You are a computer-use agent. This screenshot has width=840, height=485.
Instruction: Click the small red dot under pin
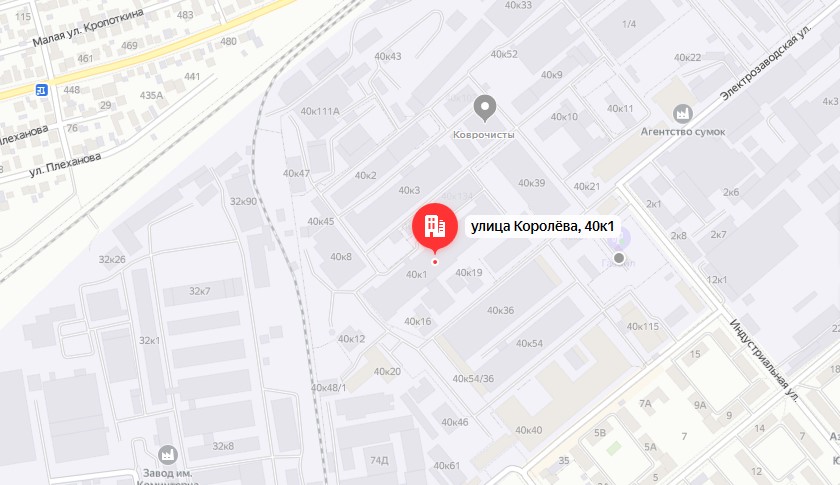point(435,262)
